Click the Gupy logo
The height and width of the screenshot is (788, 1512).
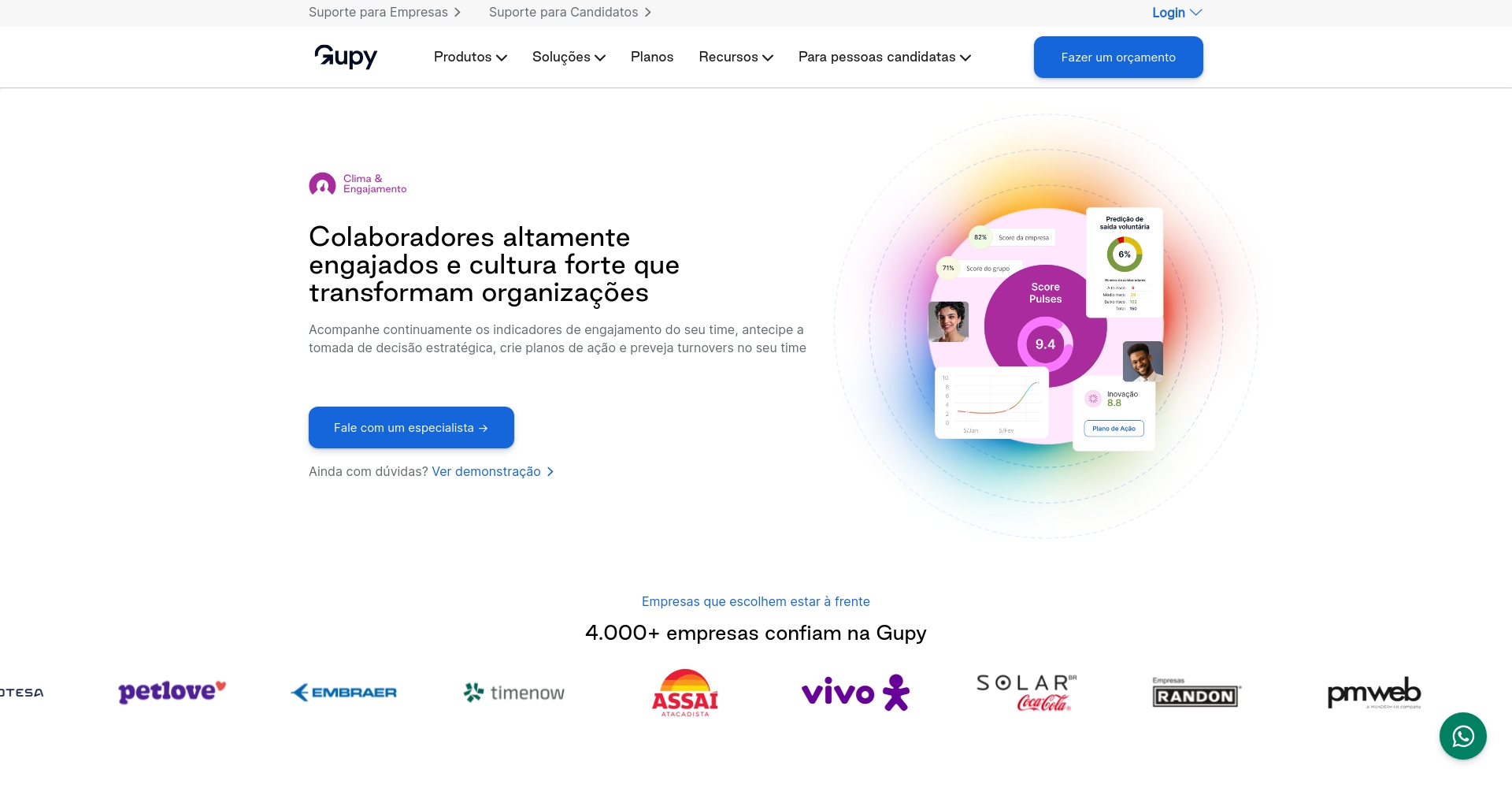coord(346,57)
